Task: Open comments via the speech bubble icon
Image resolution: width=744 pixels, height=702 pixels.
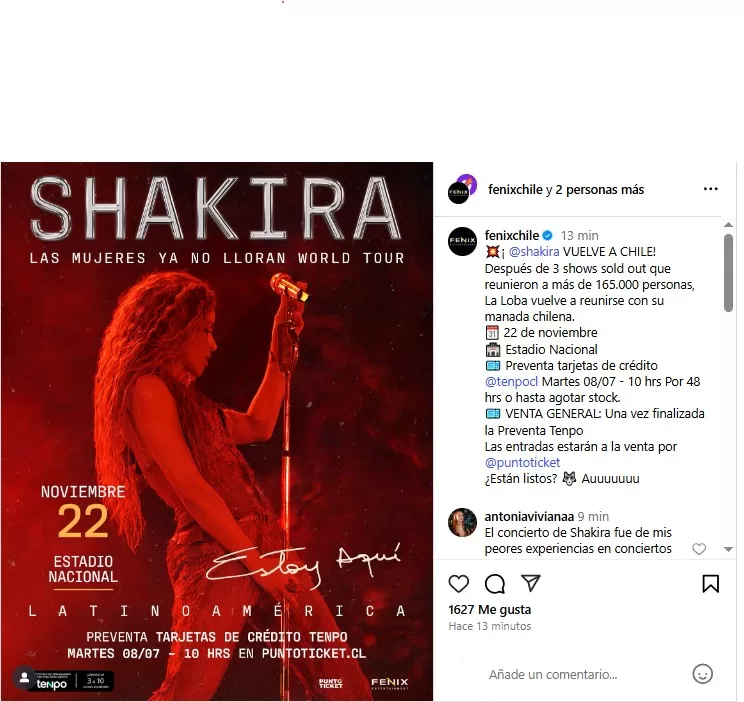Action: click(x=494, y=584)
